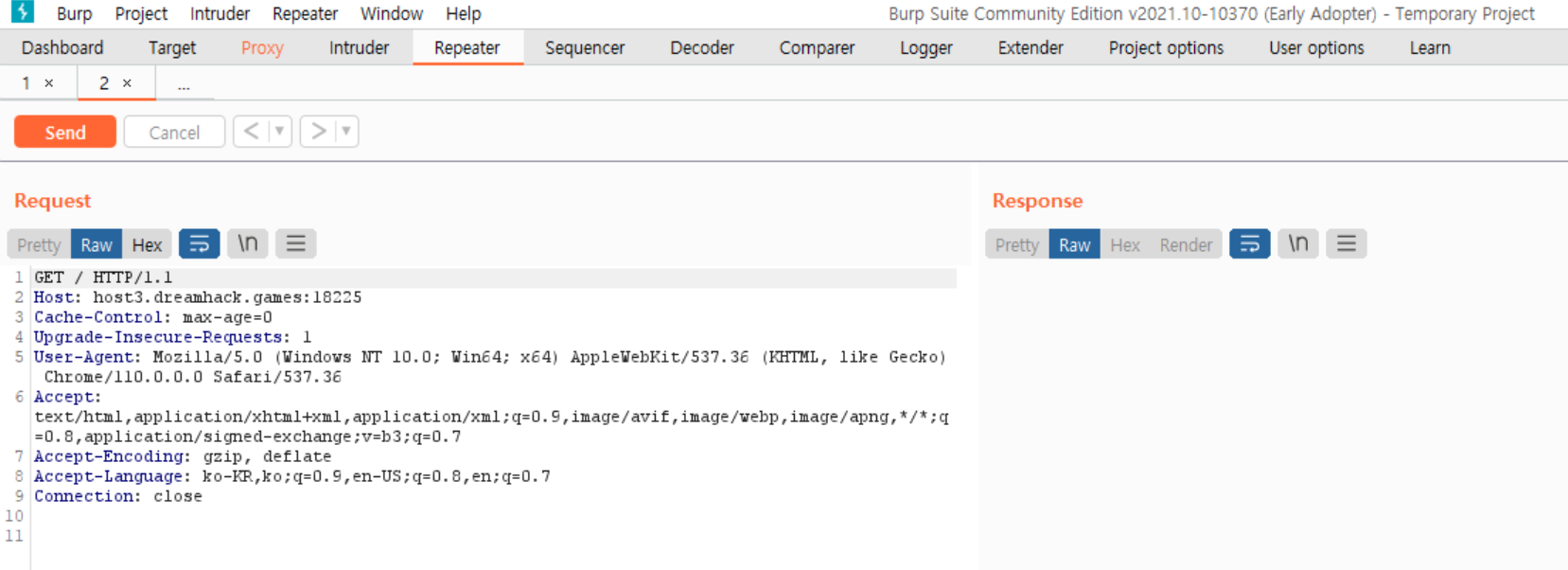Toggle word wrap in Request panel
This screenshot has width=1568, height=570.
[200, 244]
